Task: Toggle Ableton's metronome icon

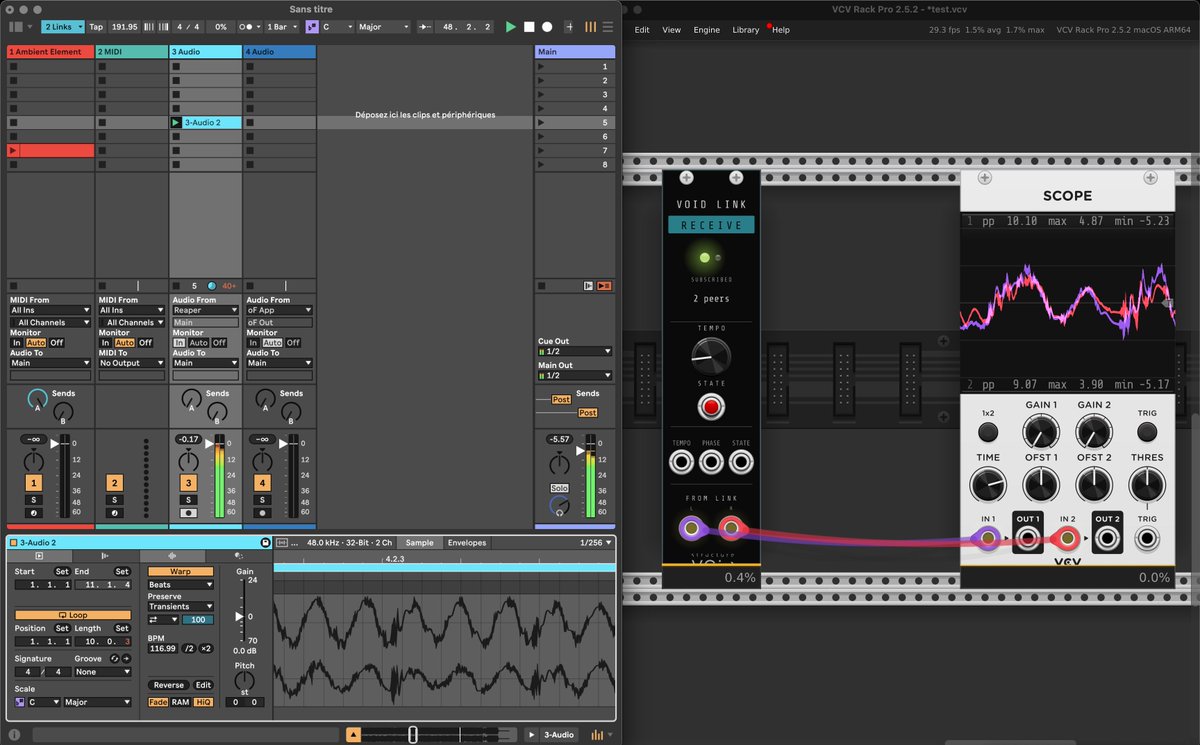Action: coord(246,27)
